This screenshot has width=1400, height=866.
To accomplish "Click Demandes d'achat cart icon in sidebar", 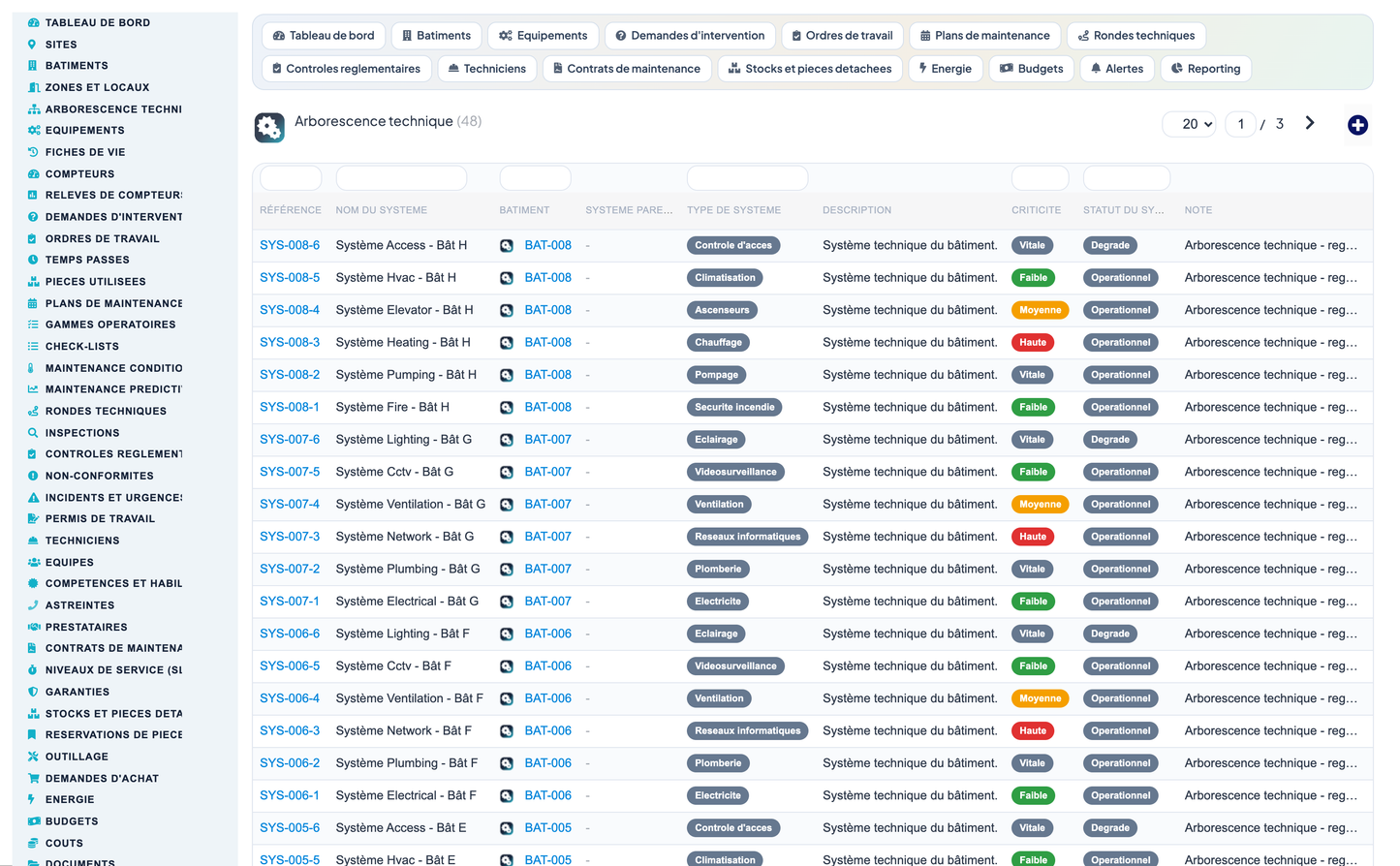I will click(33, 778).
